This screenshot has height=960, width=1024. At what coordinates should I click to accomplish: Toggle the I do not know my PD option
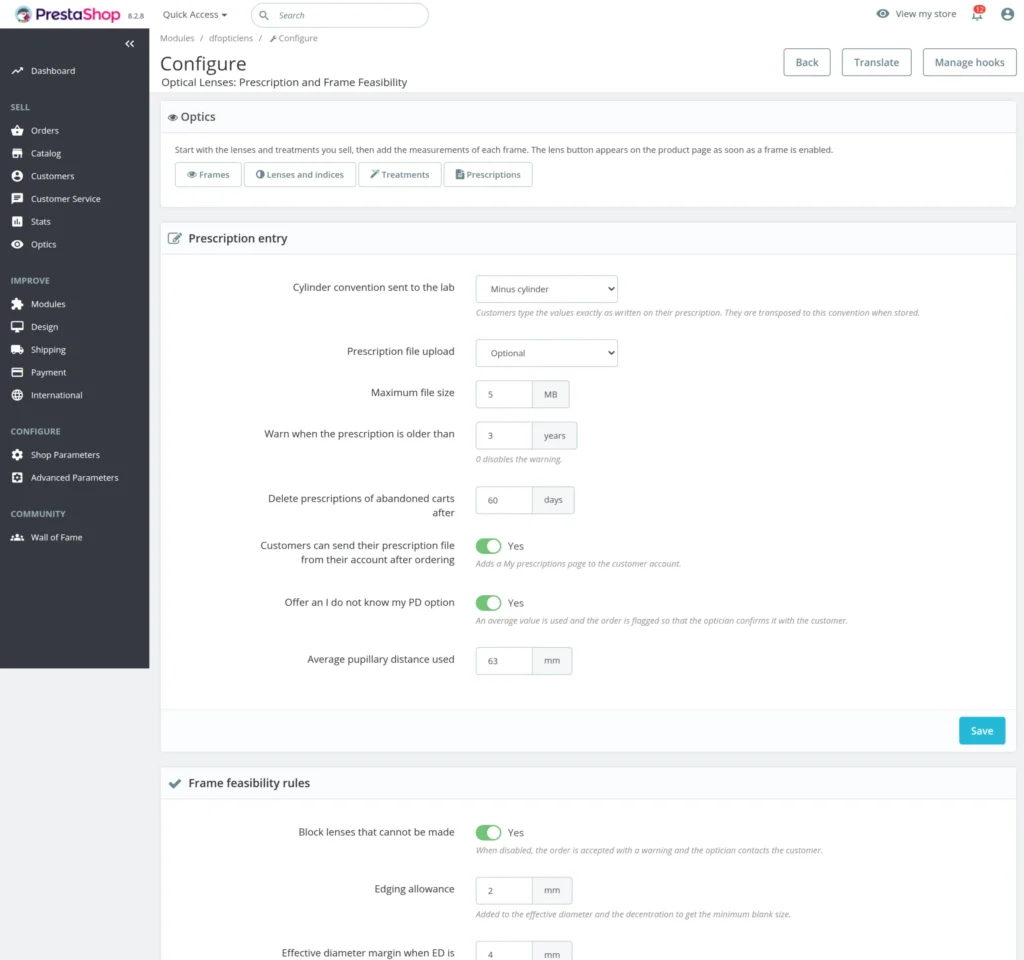click(488, 603)
